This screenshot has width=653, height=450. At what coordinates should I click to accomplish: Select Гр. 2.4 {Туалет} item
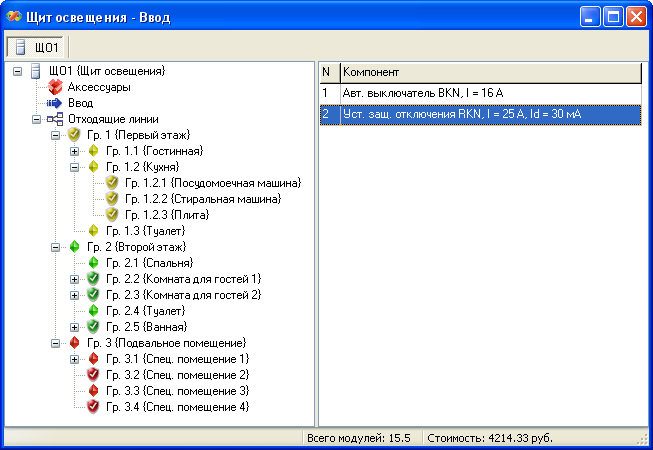145,311
